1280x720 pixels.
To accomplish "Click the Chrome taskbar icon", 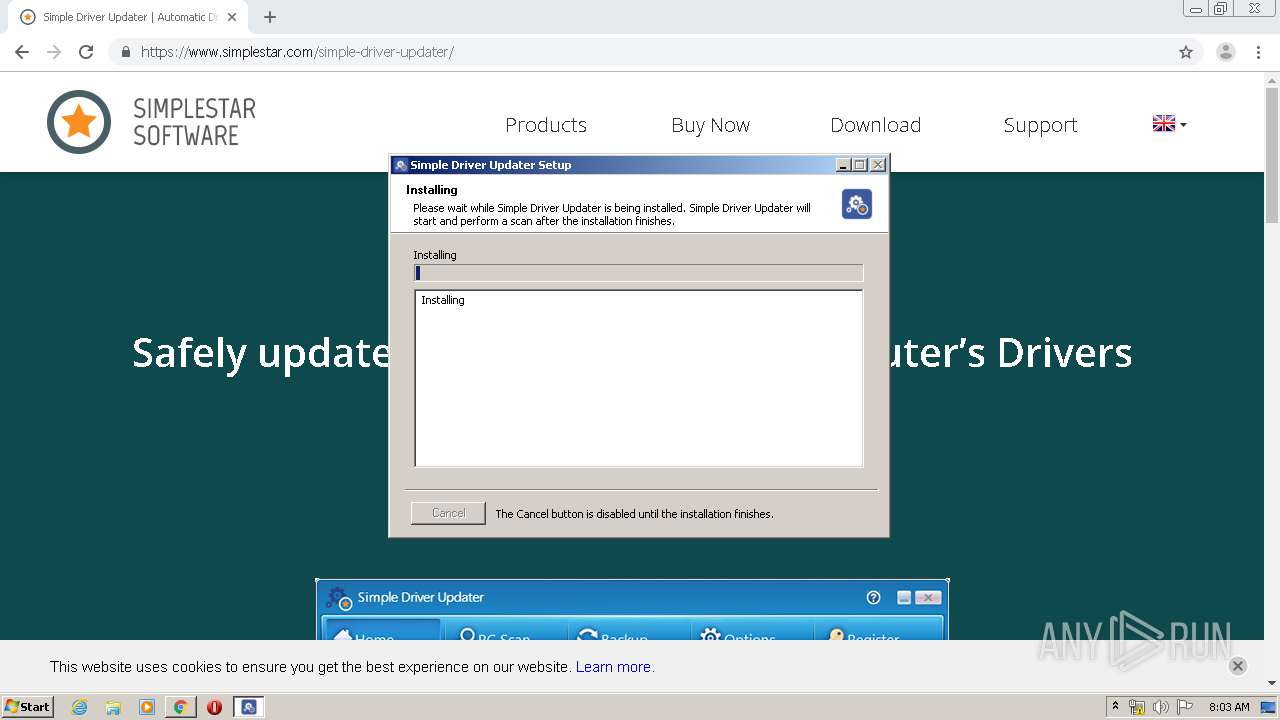I will [180, 707].
